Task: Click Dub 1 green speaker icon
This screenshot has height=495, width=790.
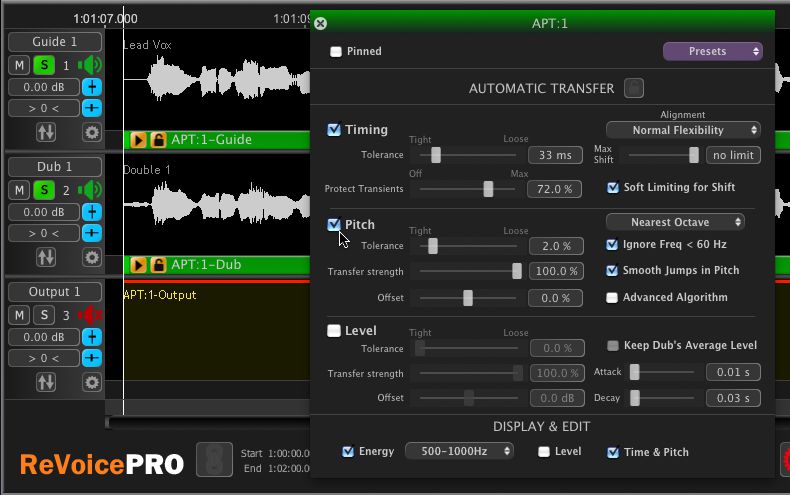Action: click(x=90, y=190)
